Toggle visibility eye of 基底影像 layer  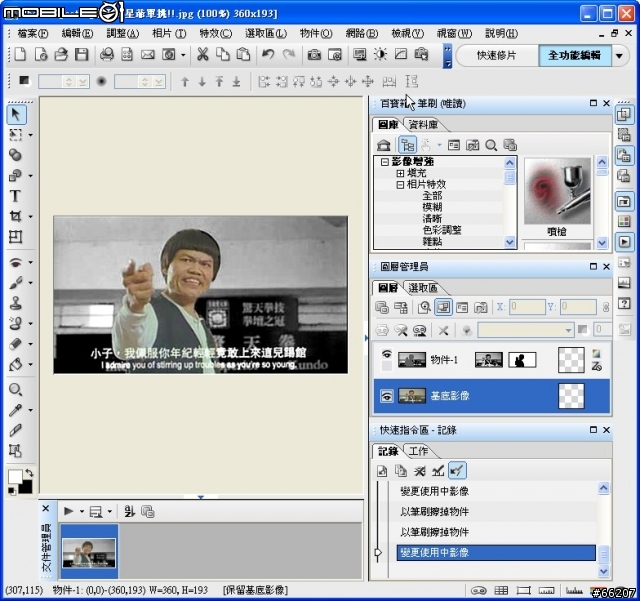pyautogui.click(x=387, y=396)
